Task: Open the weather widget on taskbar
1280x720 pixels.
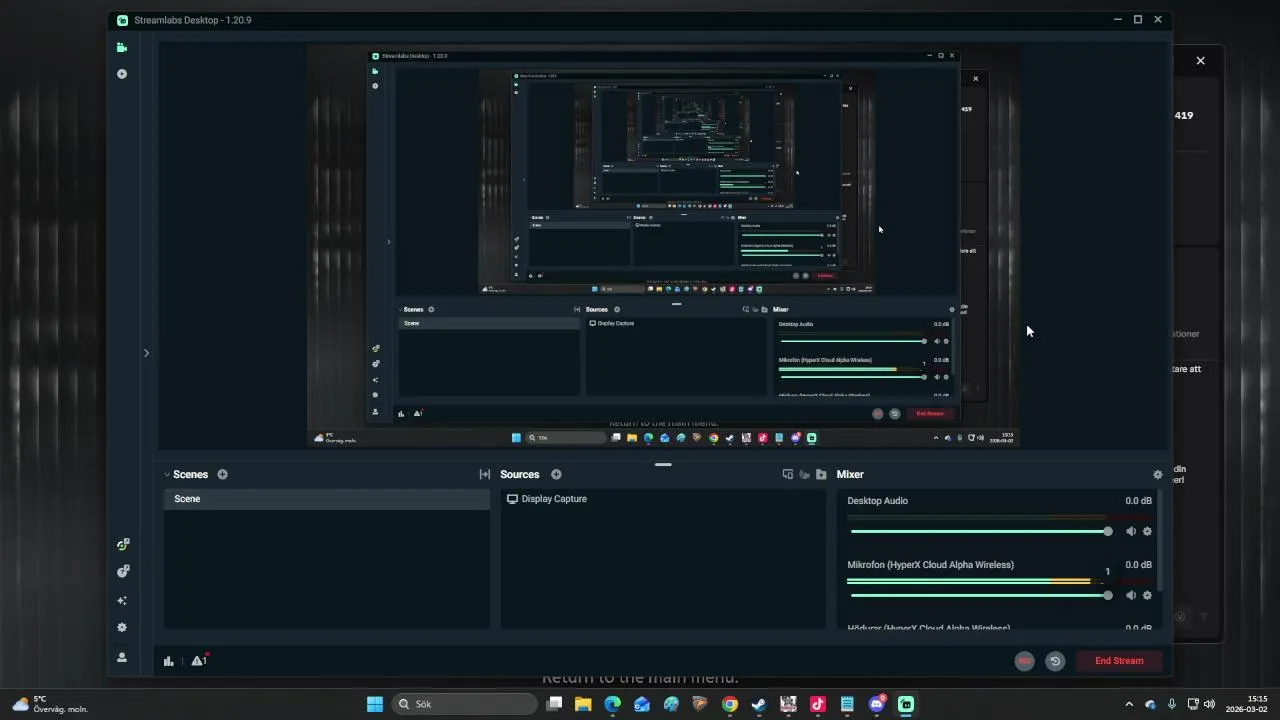Action: tap(50, 704)
